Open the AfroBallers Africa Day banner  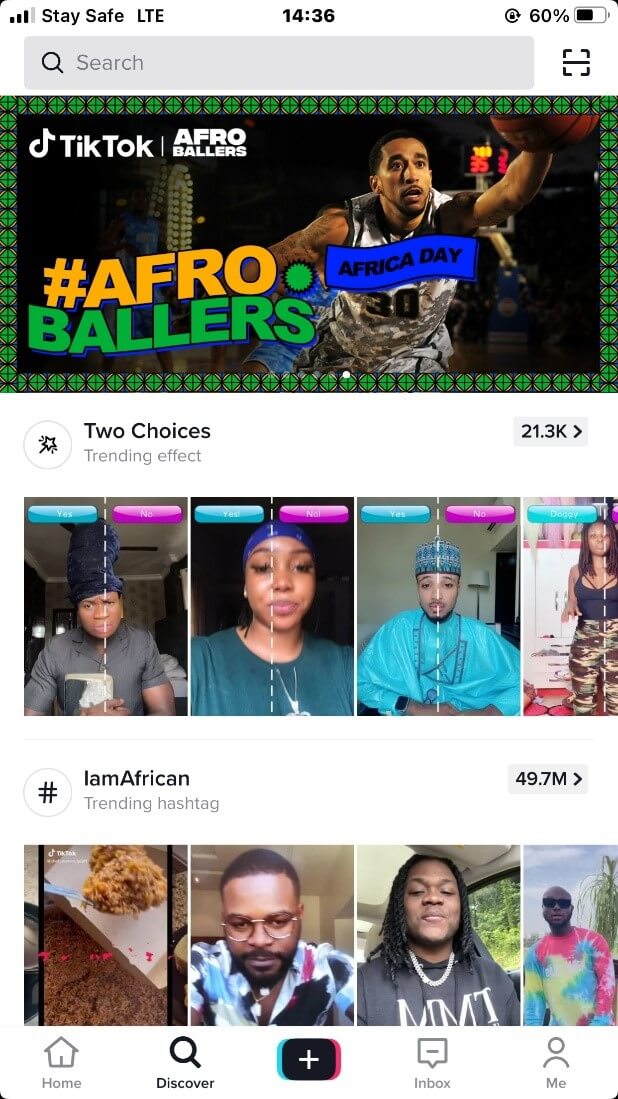(x=309, y=244)
